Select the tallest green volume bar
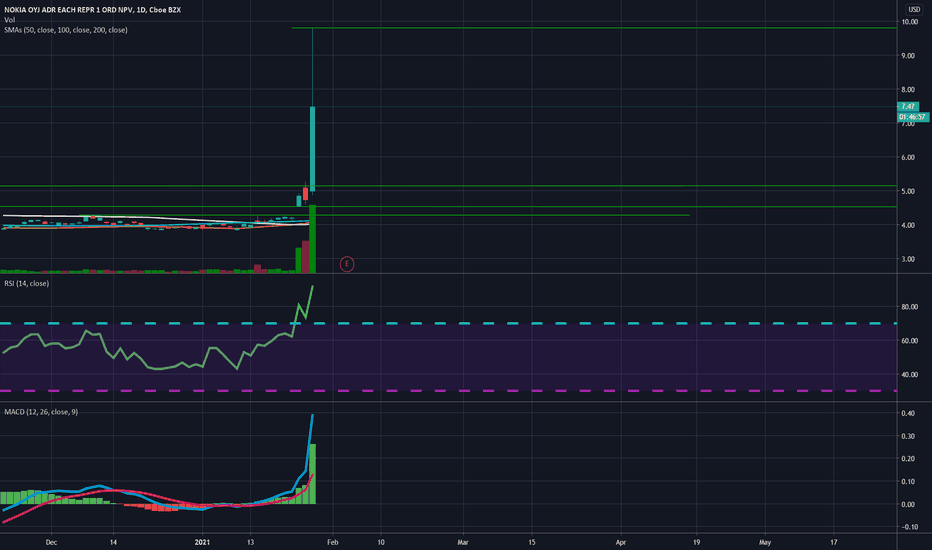 pos(312,239)
